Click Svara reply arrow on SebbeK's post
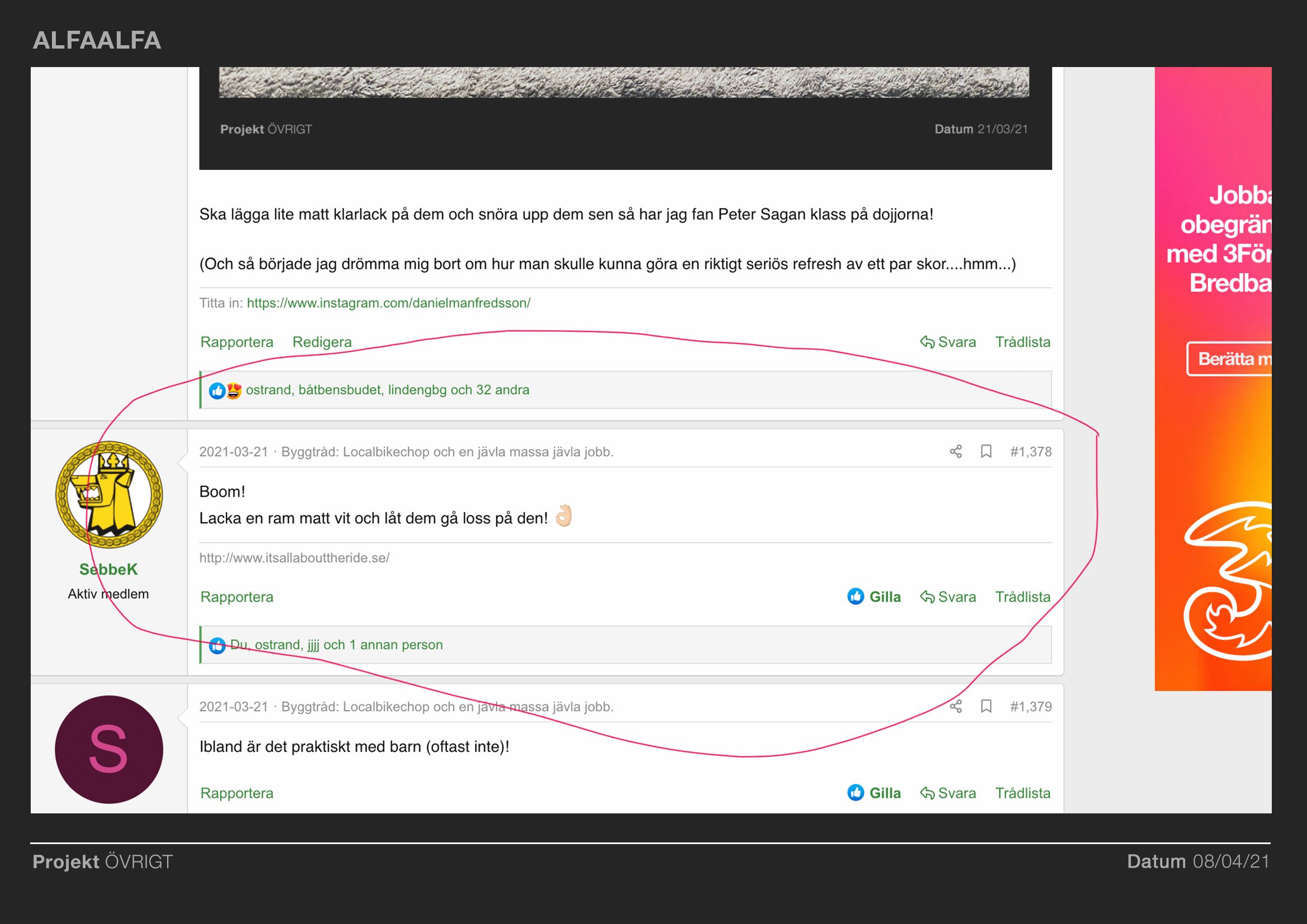 point(948,597)
